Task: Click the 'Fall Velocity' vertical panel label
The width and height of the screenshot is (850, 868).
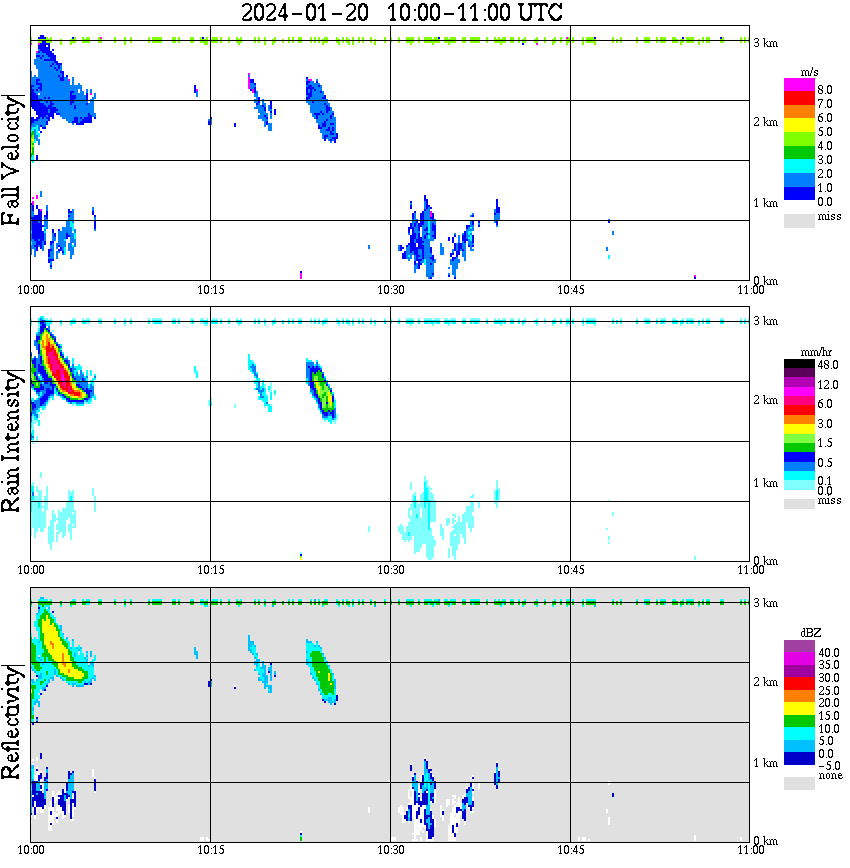Action: [12, 160]
